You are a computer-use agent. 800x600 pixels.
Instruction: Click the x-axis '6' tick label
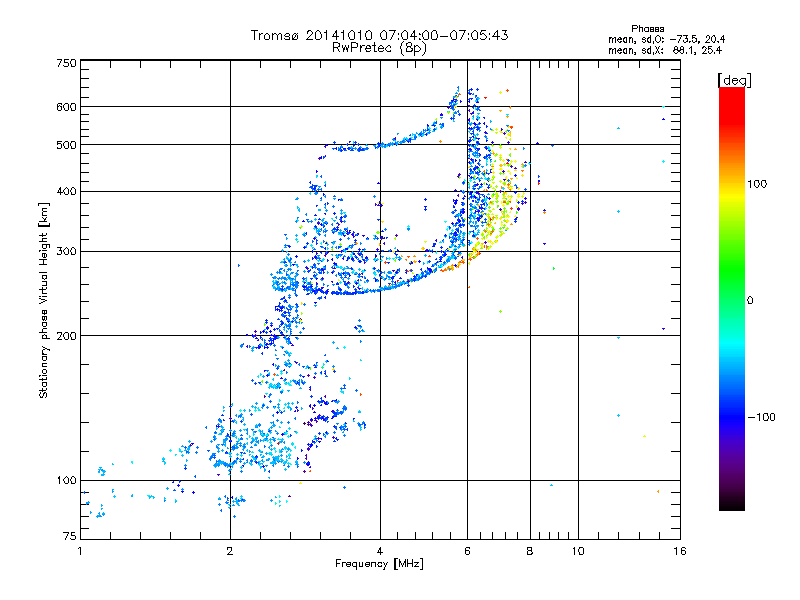pos(467,551)
